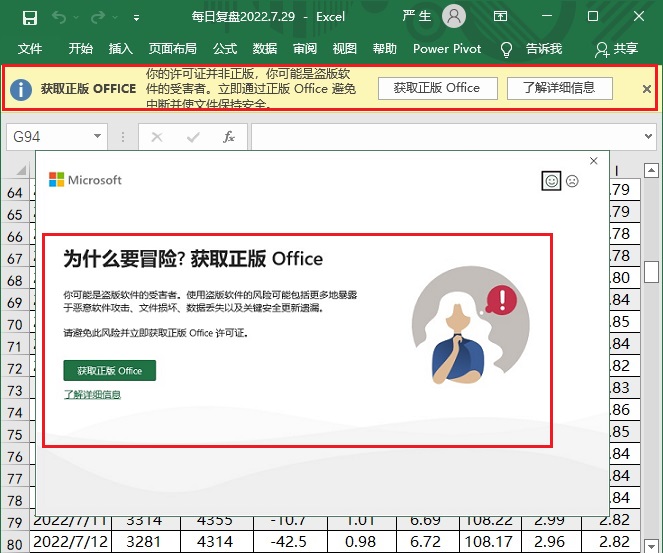The width and height of the screenshot is (663, 553).
Task: Switch to the 开始 ribbon tab
Action: click(81, 49)
